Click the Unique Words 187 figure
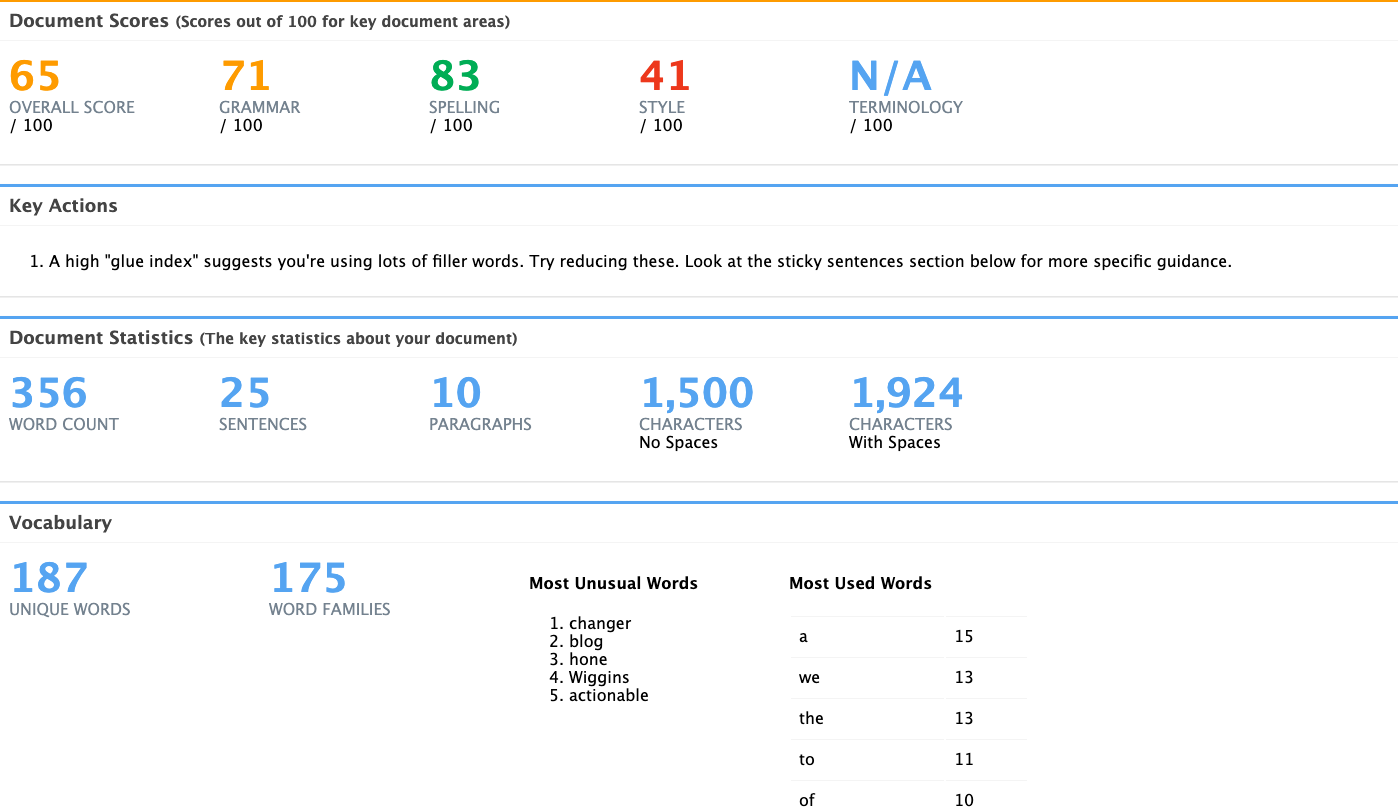The width and height of the screenshot is (1398, 808). click(48, 578)
